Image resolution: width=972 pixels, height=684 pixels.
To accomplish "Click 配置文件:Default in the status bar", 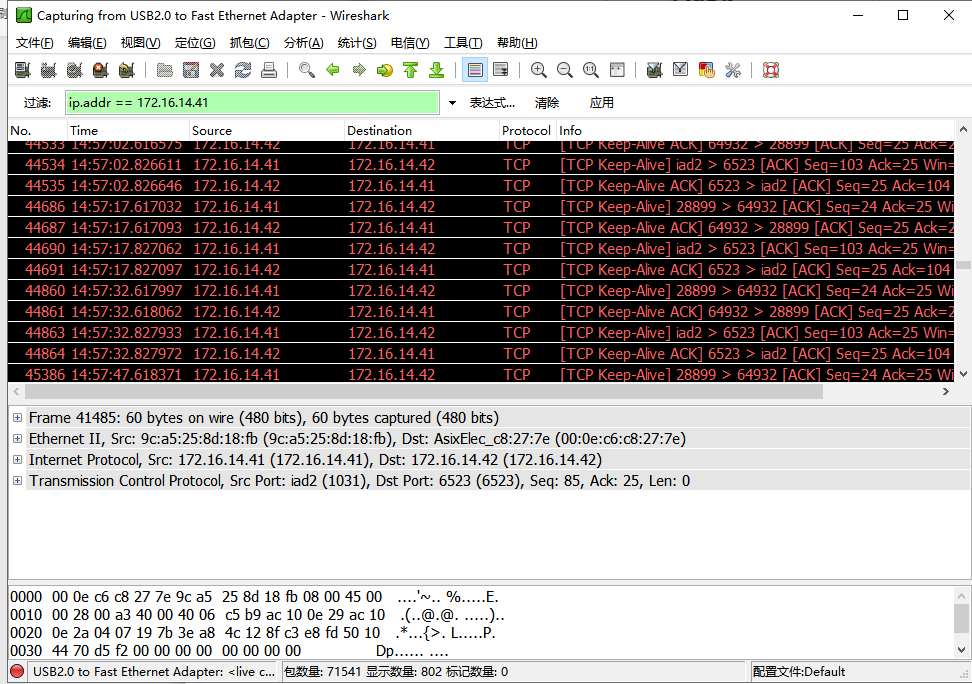I will [798, 672].
